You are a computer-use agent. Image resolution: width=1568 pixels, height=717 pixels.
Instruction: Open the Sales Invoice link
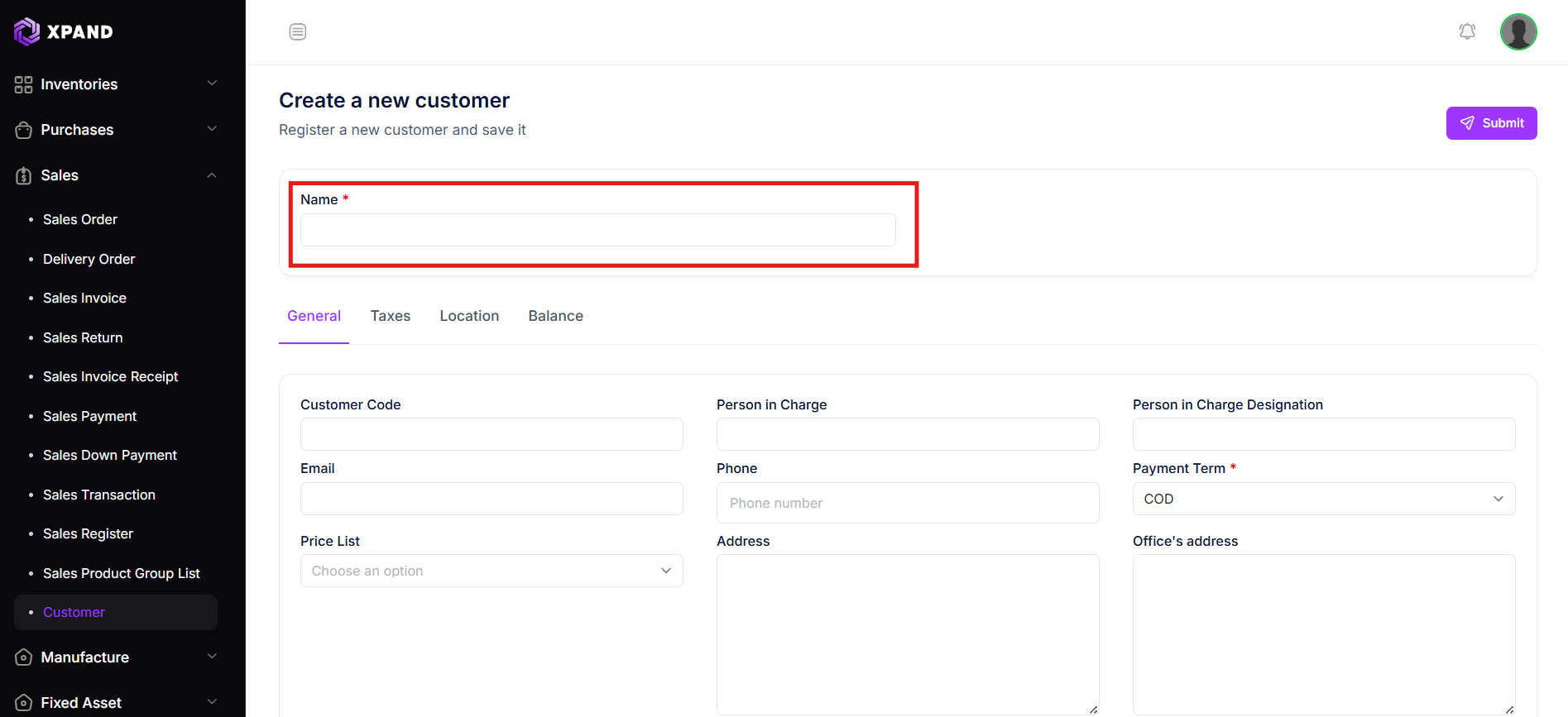(x=84, y=298)
